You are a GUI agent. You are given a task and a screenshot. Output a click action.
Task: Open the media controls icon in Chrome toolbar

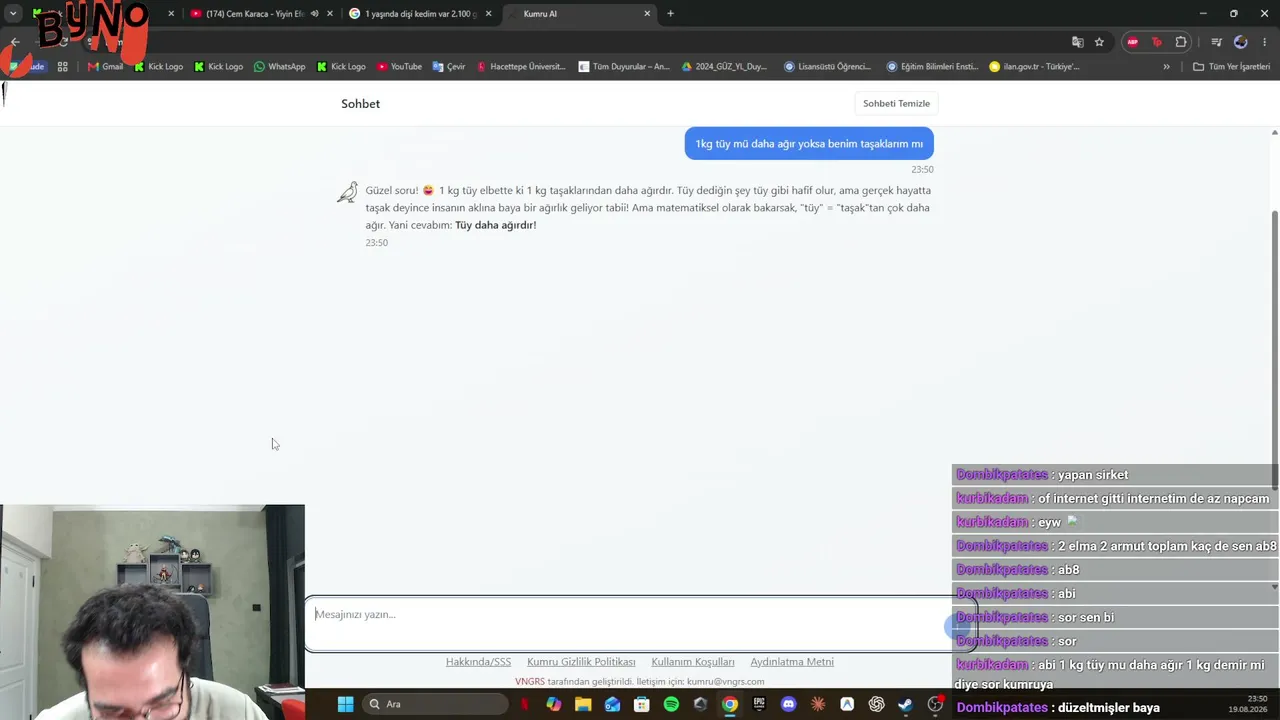1216,42
